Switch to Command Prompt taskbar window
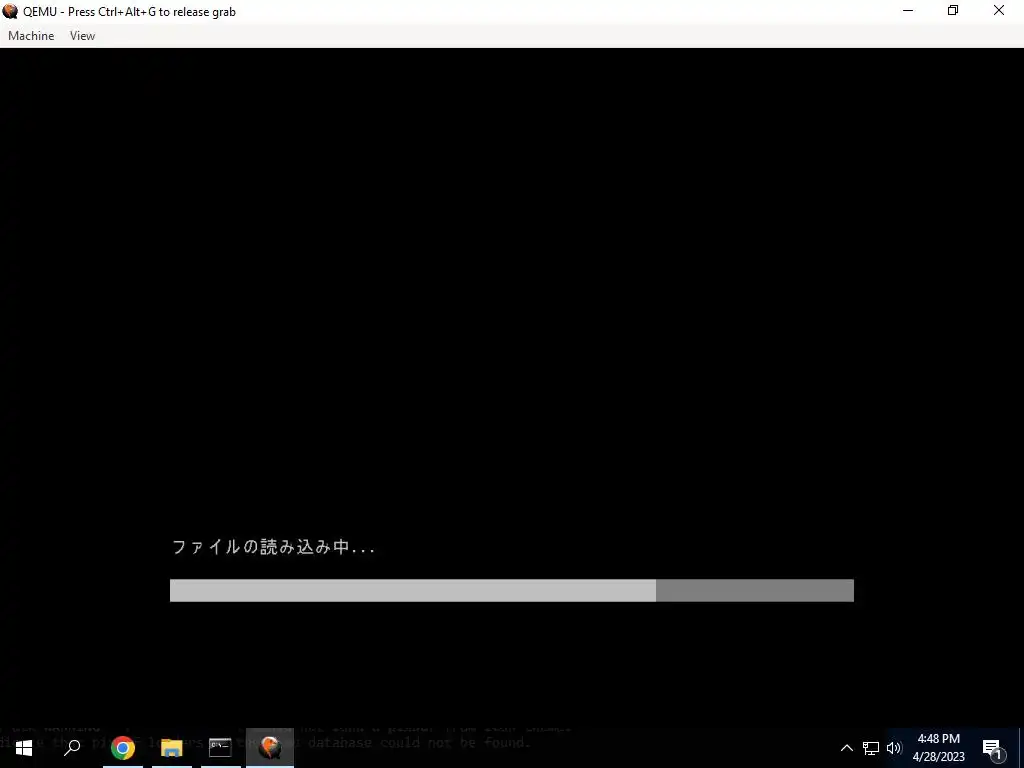The height and width of the screenshot is (768, 1024). tap(221, 748)
